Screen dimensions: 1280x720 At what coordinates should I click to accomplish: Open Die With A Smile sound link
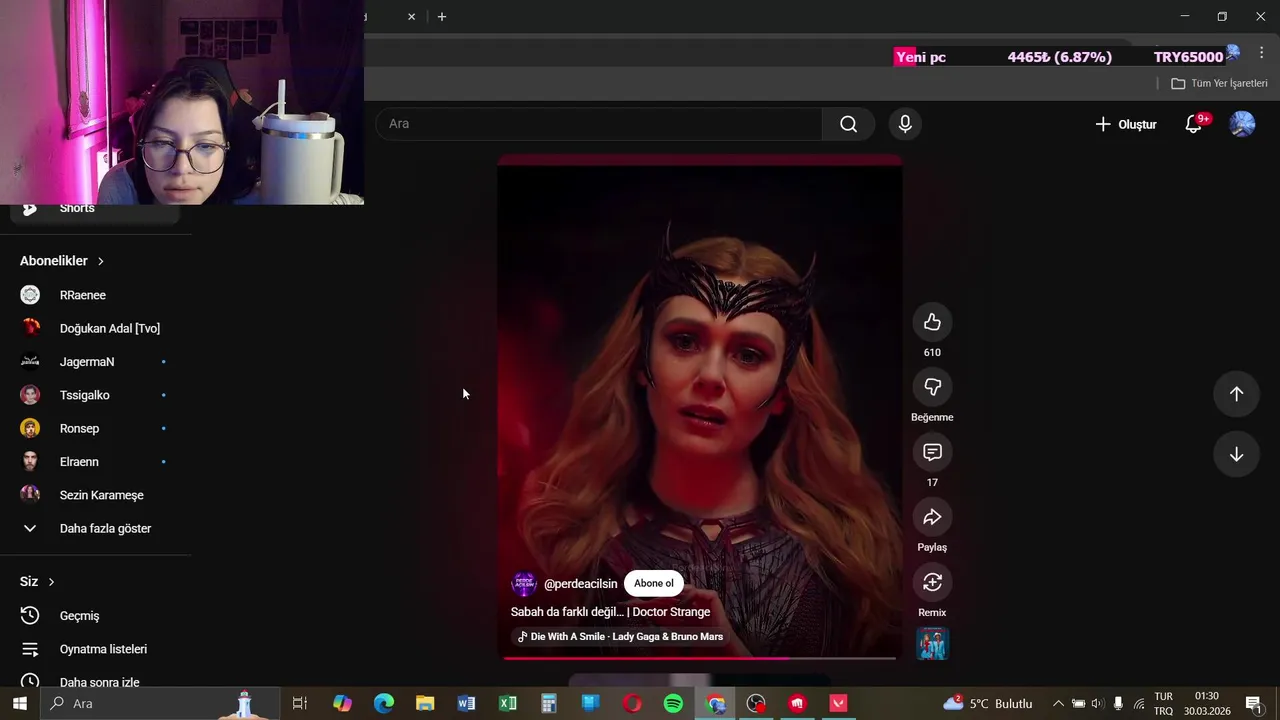[x=619, y=637]
